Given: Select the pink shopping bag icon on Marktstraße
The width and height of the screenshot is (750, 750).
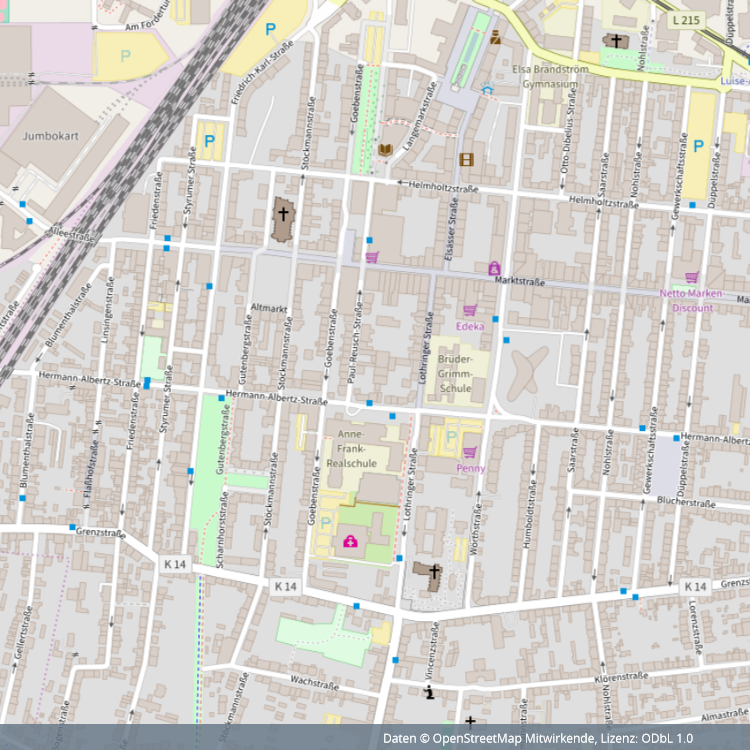Looking at the screenshot, I should click(494, 268).
